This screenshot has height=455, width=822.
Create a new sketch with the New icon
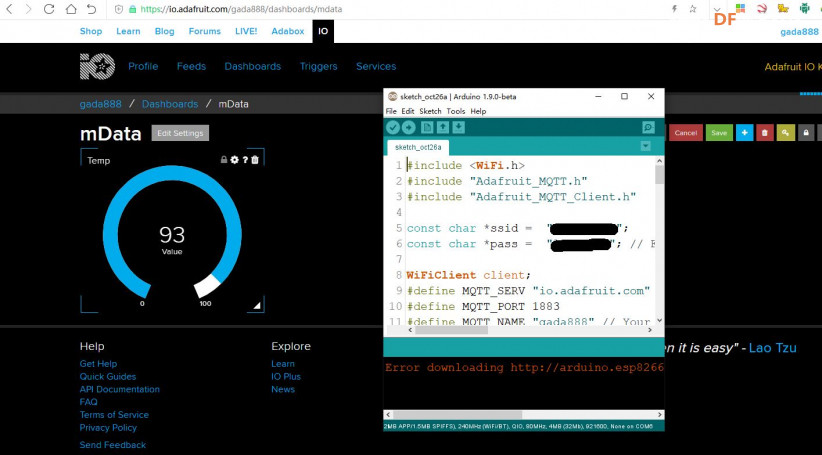coord(427,127)
